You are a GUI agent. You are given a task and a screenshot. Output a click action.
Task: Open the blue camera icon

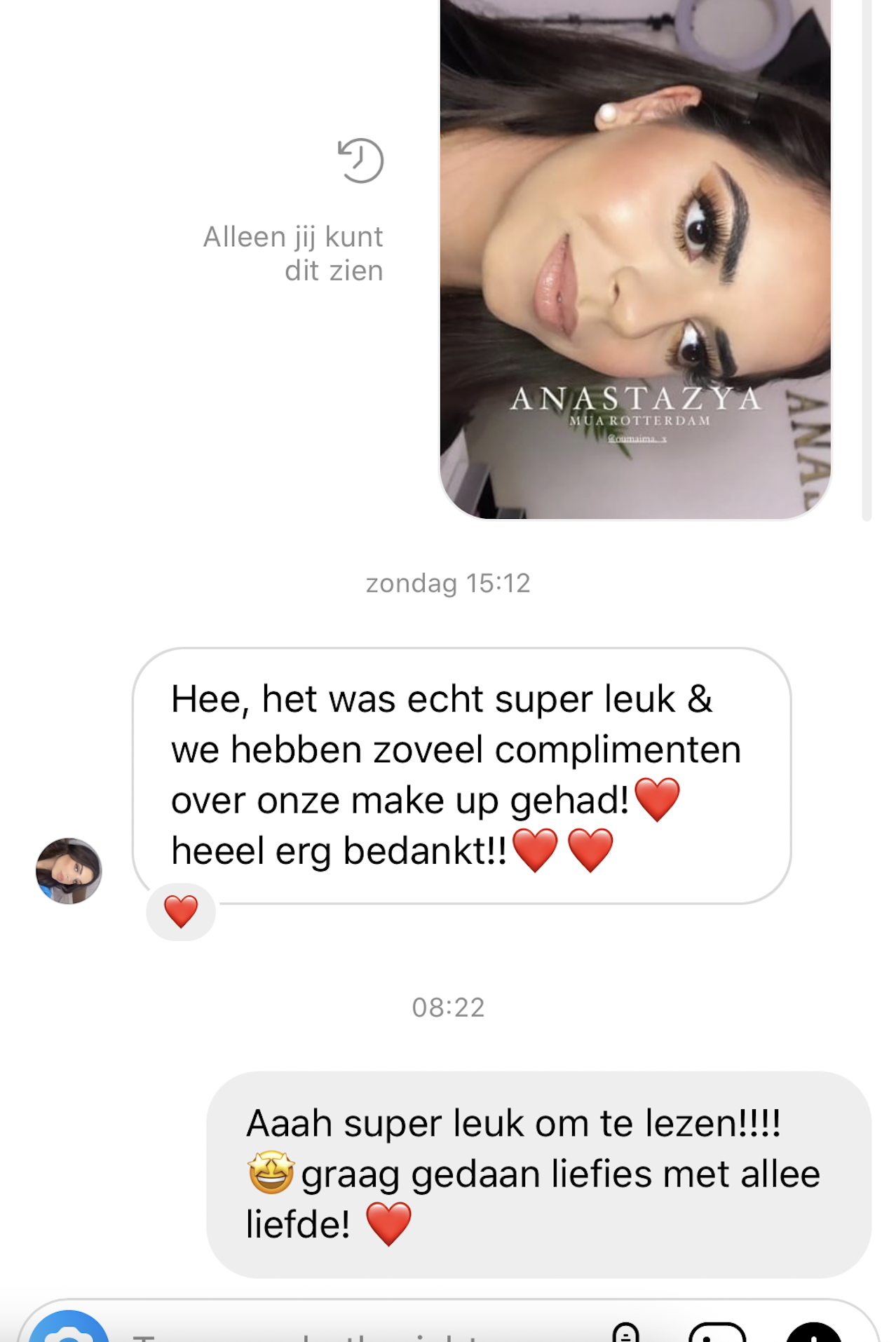tap(69, 1329)
